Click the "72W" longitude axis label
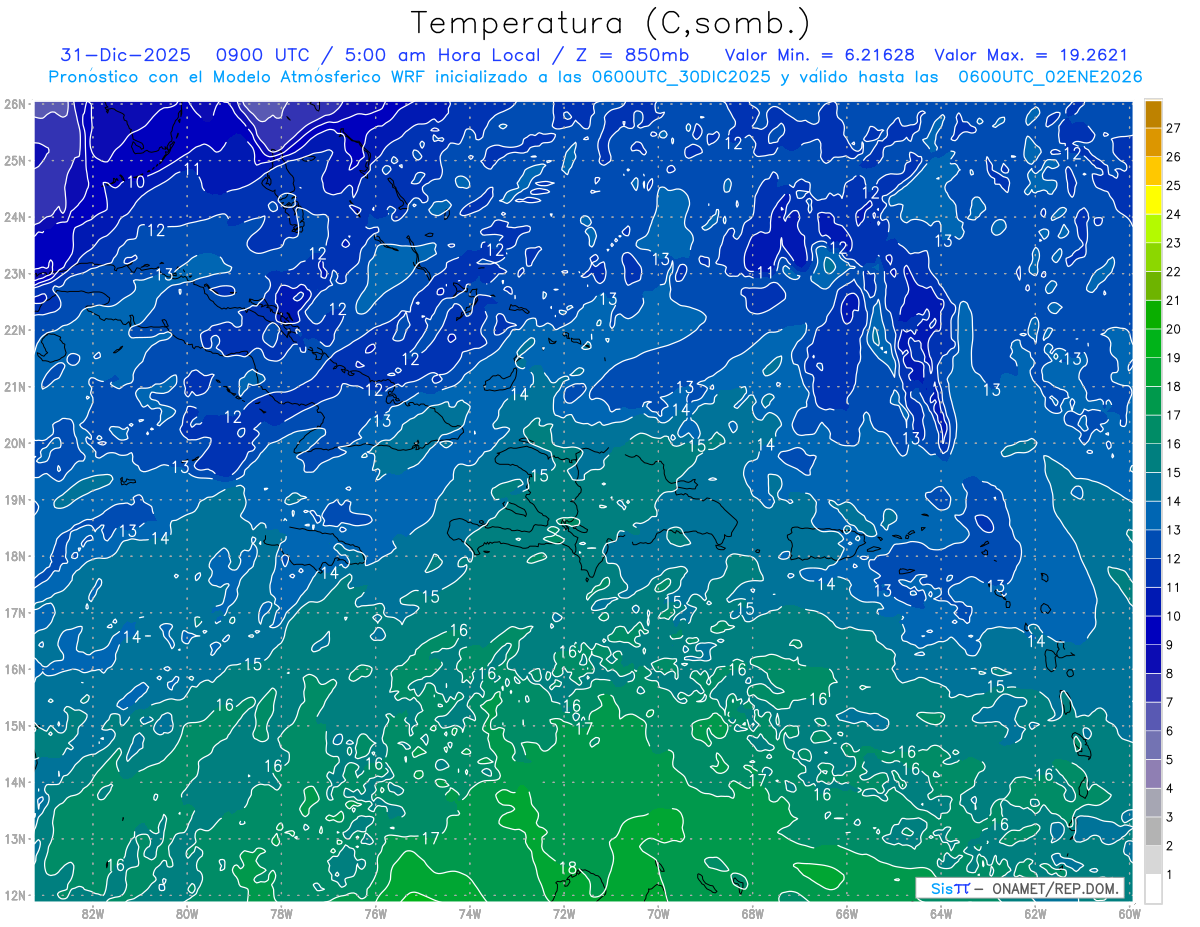Viewport: 1200px width, 927px height. (564, 913)
